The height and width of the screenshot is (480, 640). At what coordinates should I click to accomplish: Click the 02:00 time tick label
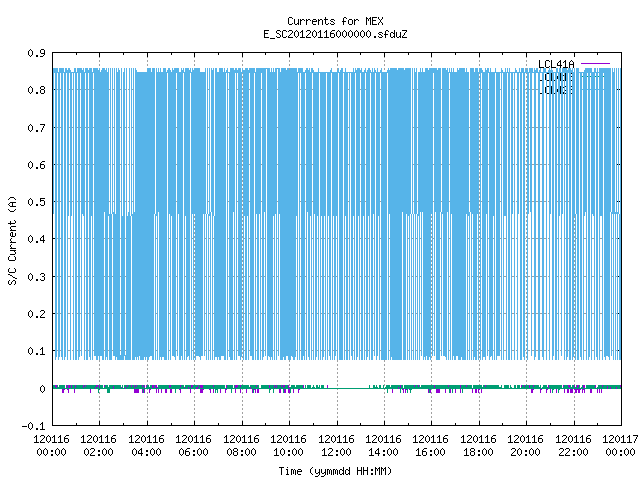(x=98, y=452)
